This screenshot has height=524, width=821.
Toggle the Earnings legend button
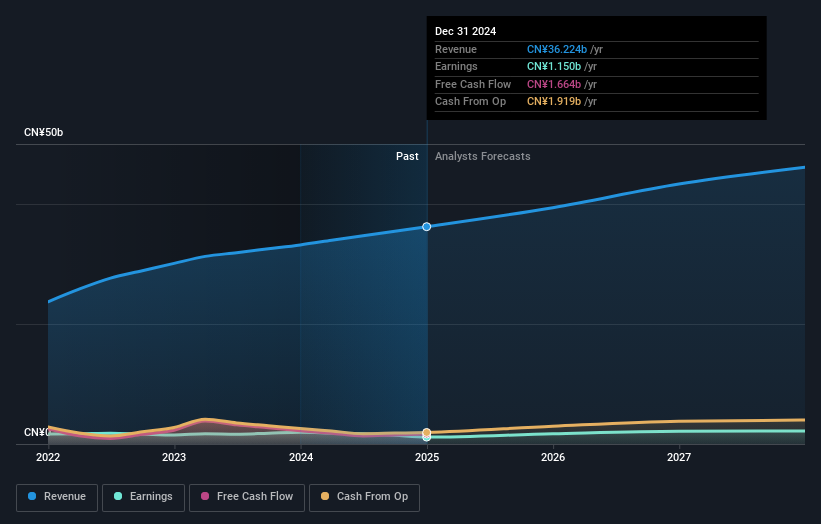click(143, 497)
